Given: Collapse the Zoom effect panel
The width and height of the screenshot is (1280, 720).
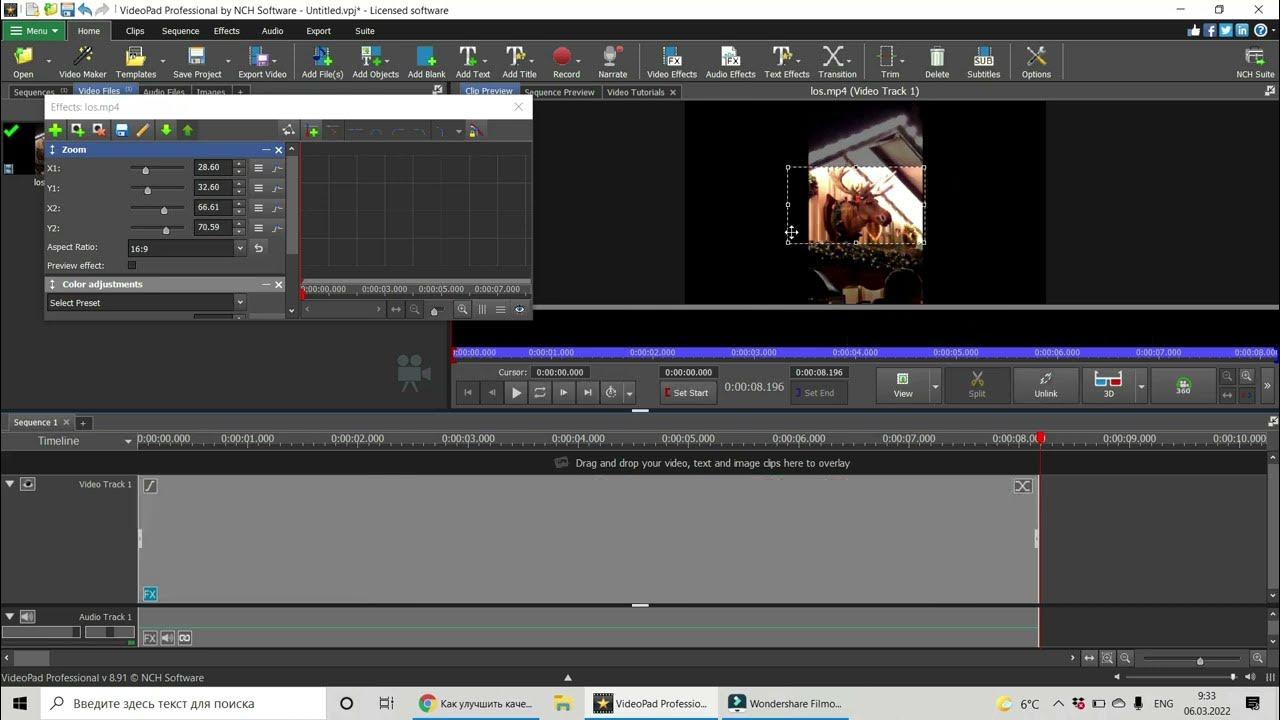Looking at the screenshot, I should pos(266,150).
